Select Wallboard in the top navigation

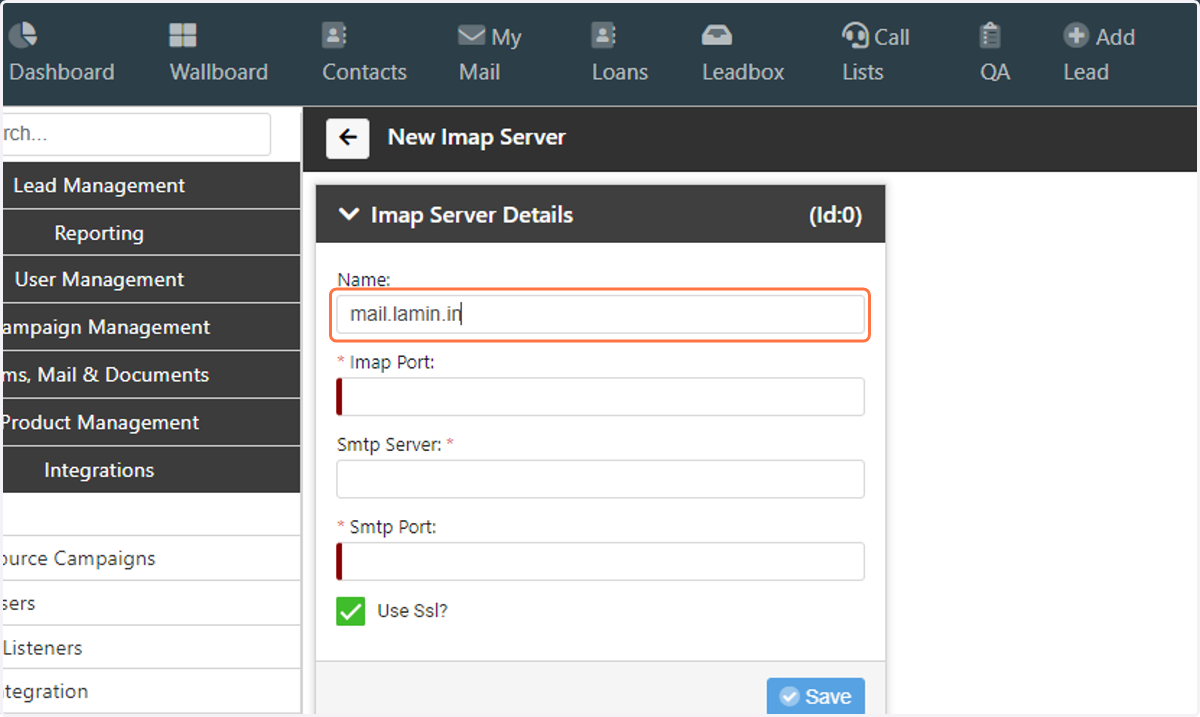[219, 72]
